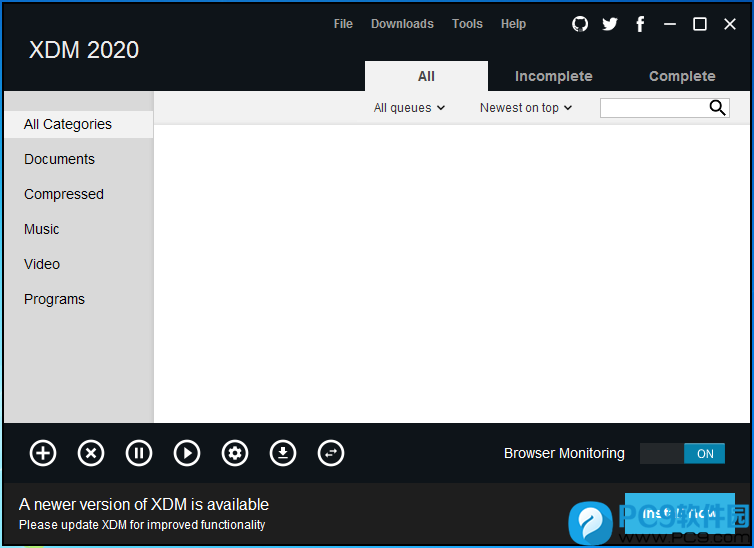Screen dimensions: 754x548
Task: Open video downloader arrow-down icon
Action: pyautogui.click(x=283, y=453)
